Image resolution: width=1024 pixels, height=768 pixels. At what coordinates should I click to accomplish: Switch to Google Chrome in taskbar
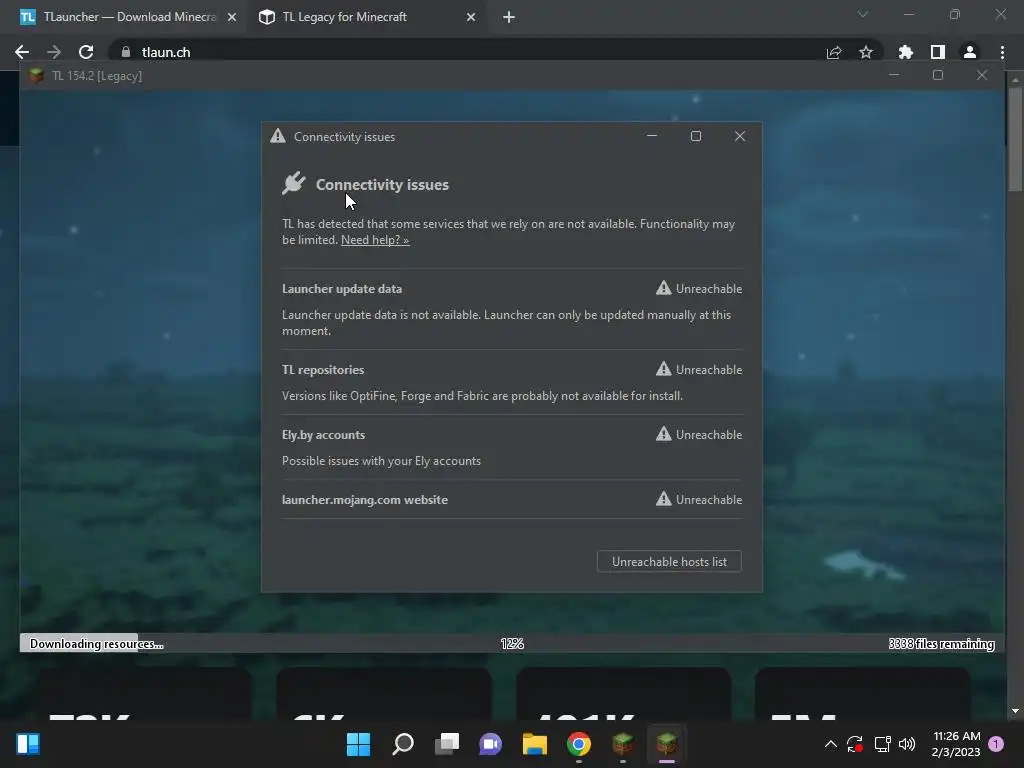(579, 744)
